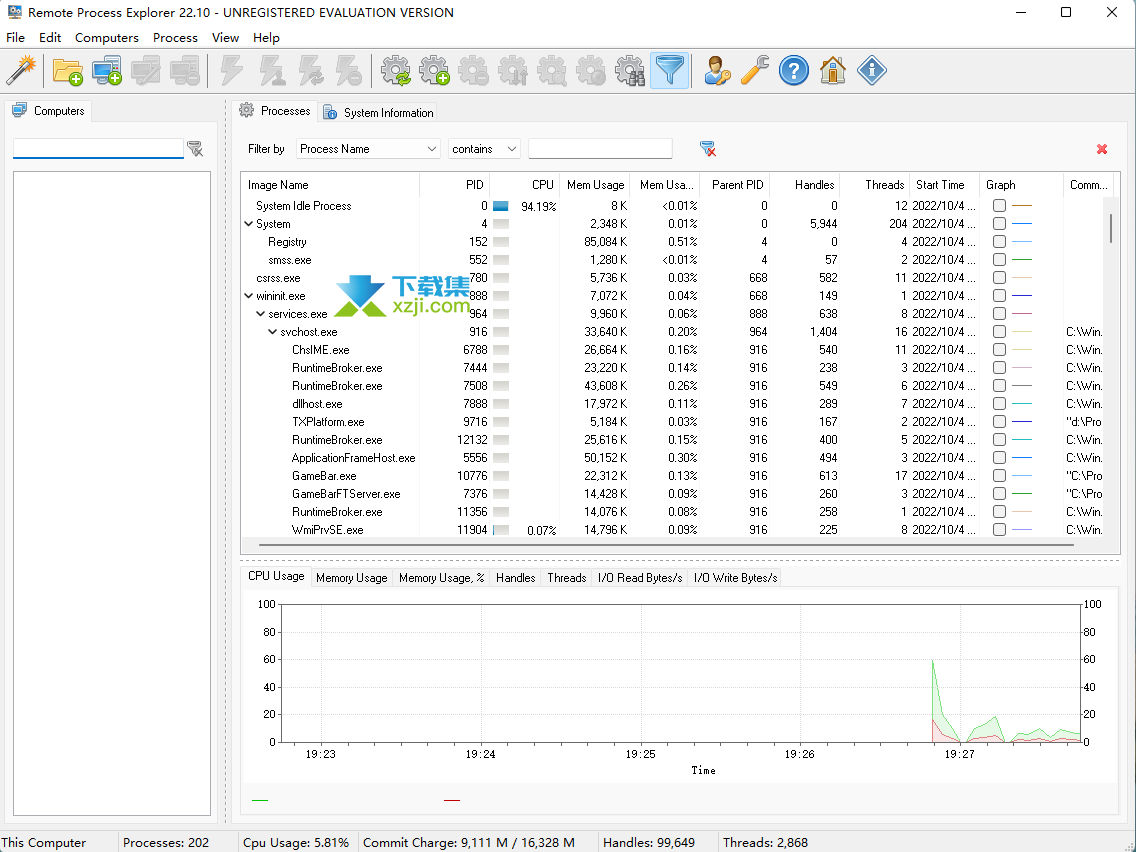Open settings via the wrench icon

755,70
